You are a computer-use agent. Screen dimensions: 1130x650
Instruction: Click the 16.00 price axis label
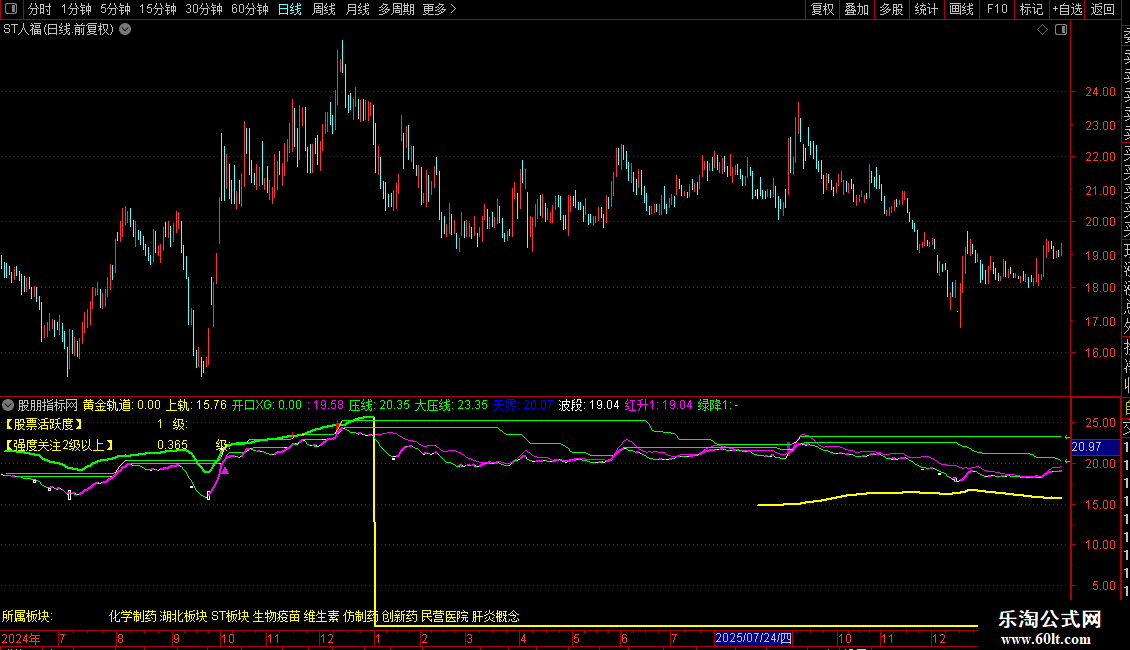[1100, 353]
